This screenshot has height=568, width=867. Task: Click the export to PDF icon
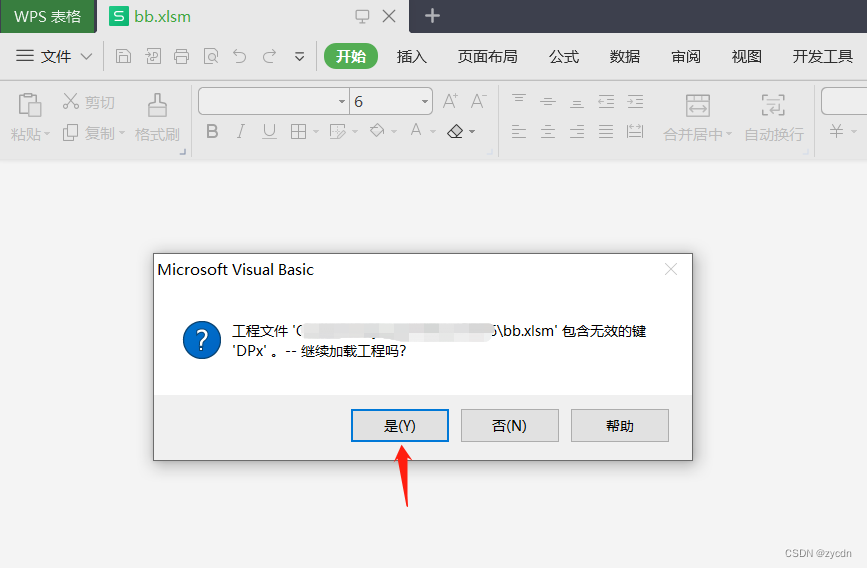point(153,56)
